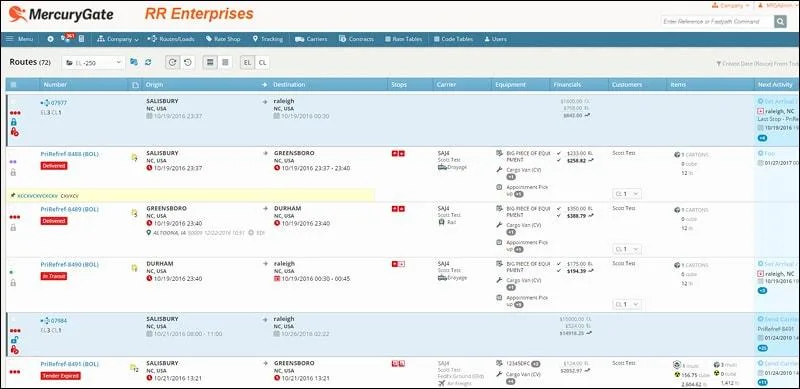
Task: Open route number 07984 link
Action: pyautogui.click(x=59, y=321)
